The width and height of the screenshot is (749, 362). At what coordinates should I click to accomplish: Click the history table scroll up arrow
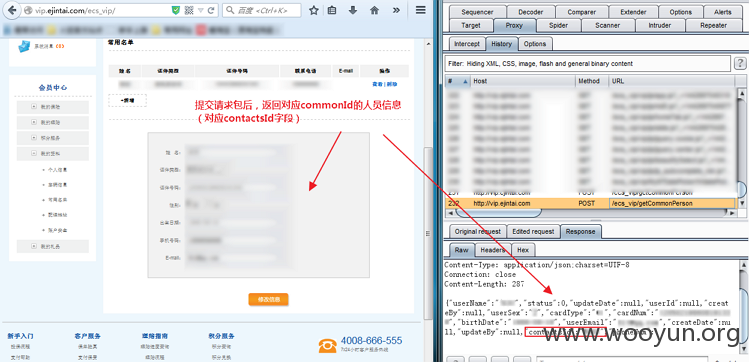tap(741, 93)
